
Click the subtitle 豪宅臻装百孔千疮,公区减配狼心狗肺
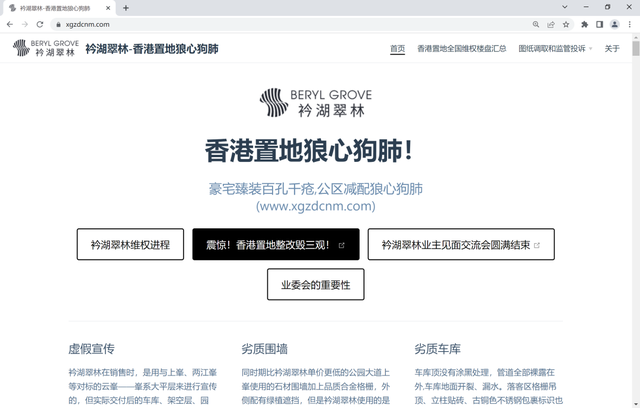316,189
